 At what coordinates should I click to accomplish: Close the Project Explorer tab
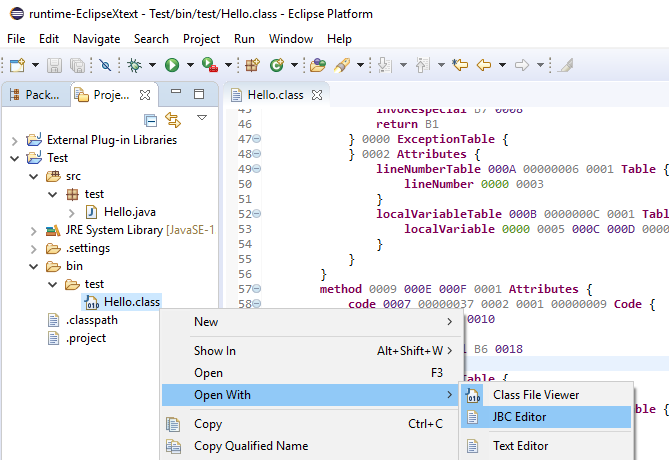pos(145,95)
